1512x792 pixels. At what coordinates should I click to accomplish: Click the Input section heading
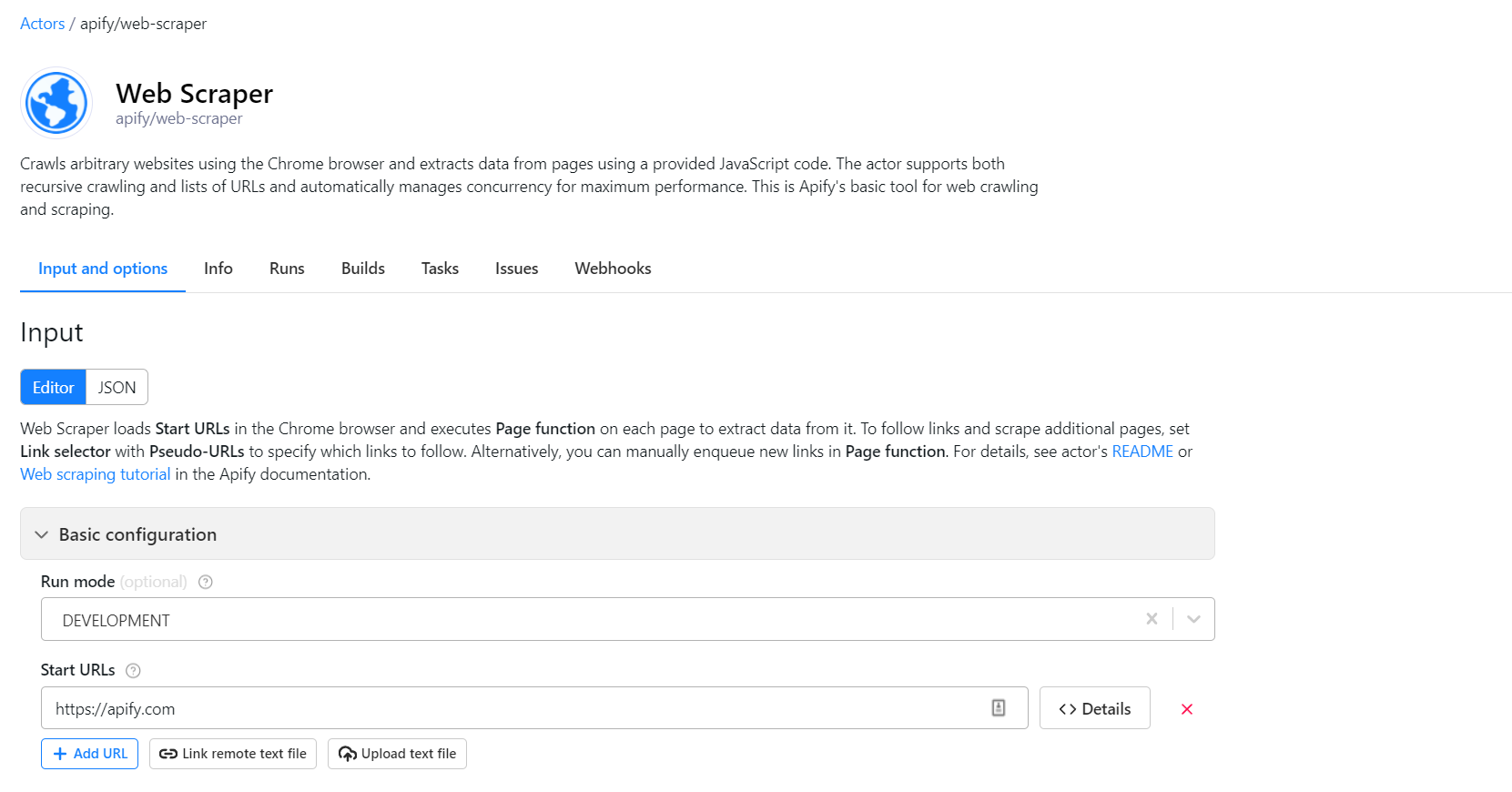click(x=52, y=333)
